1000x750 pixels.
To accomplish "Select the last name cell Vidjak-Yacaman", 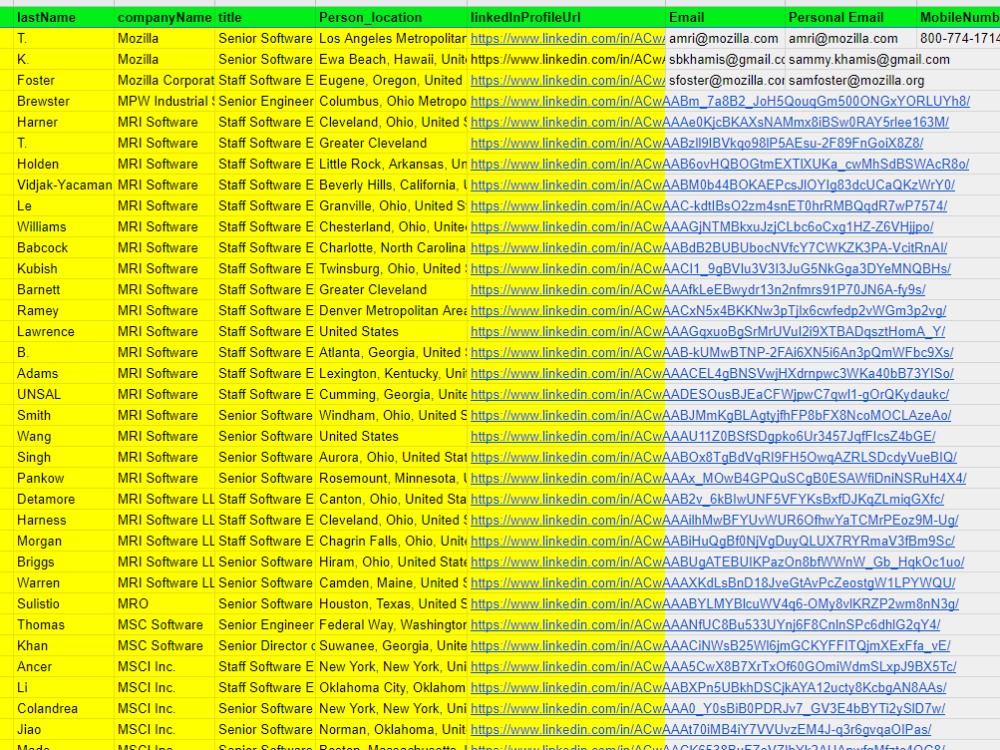I will [x=64, y=186].
